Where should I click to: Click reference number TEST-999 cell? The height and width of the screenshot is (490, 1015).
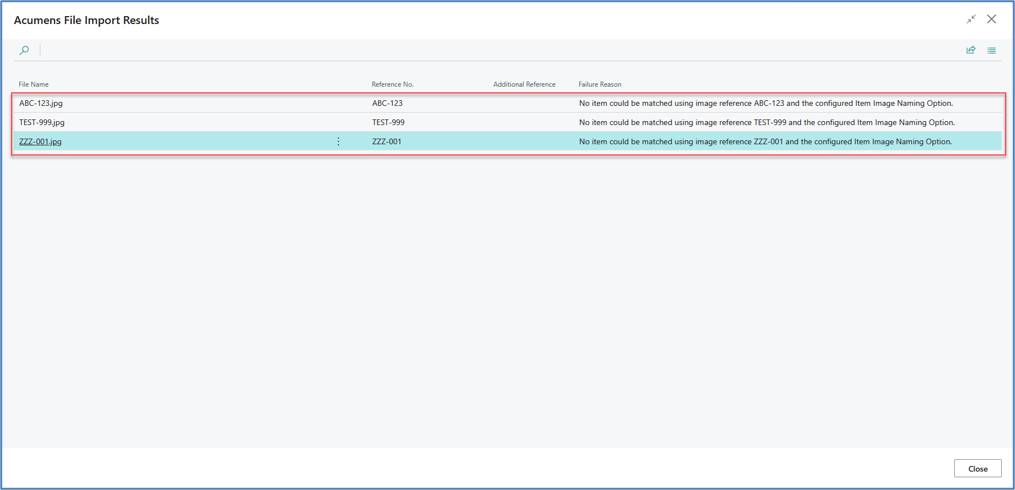tap(388, 122)
